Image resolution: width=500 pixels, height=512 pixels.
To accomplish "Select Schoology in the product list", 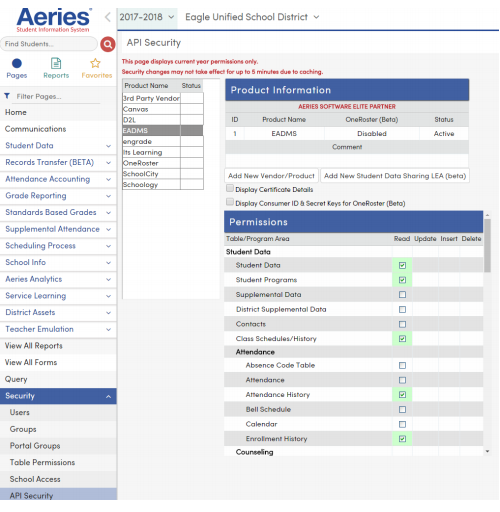I will click(x=163, y=185).
